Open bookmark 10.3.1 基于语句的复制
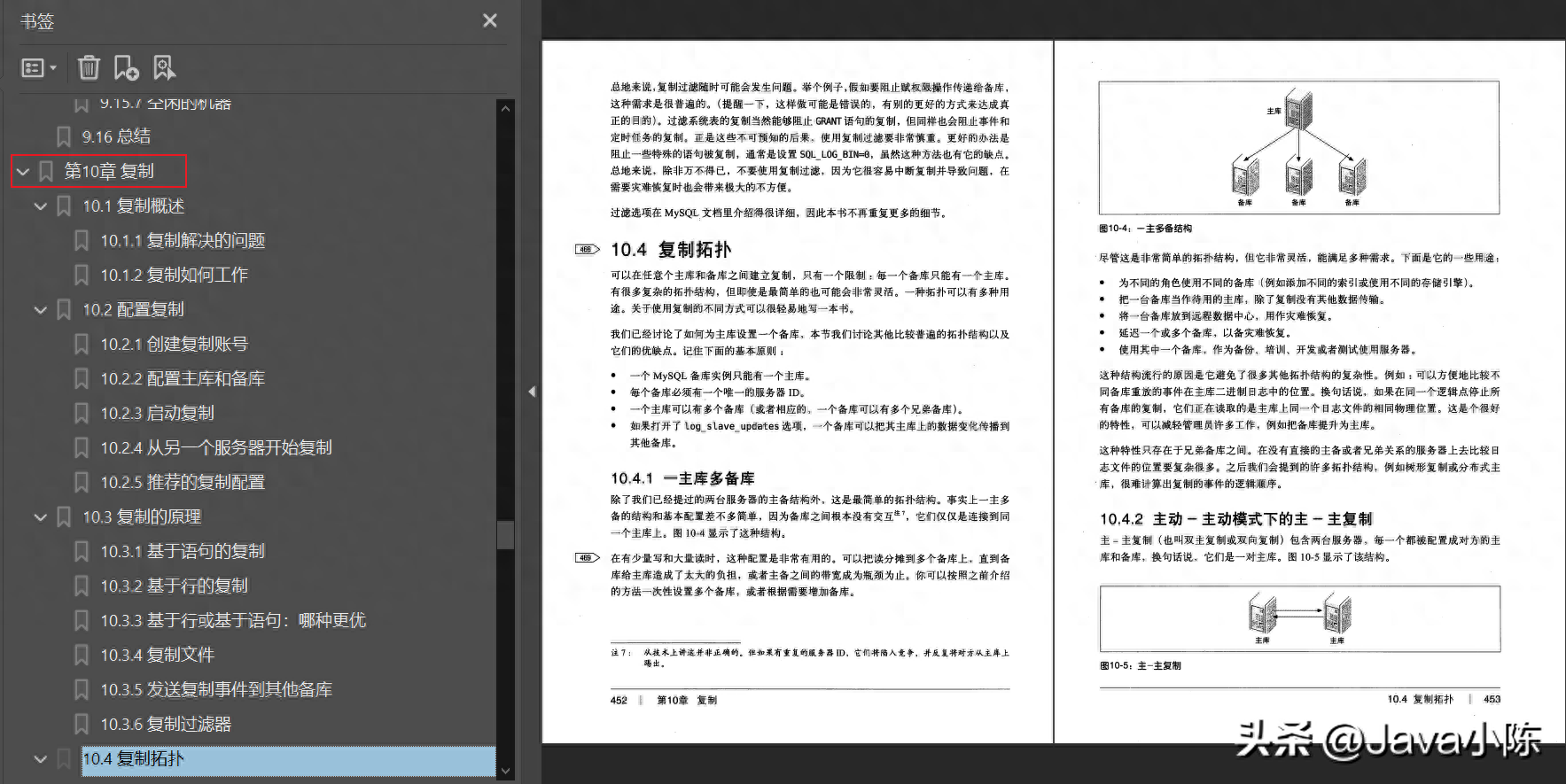 [x=183, y=551]
